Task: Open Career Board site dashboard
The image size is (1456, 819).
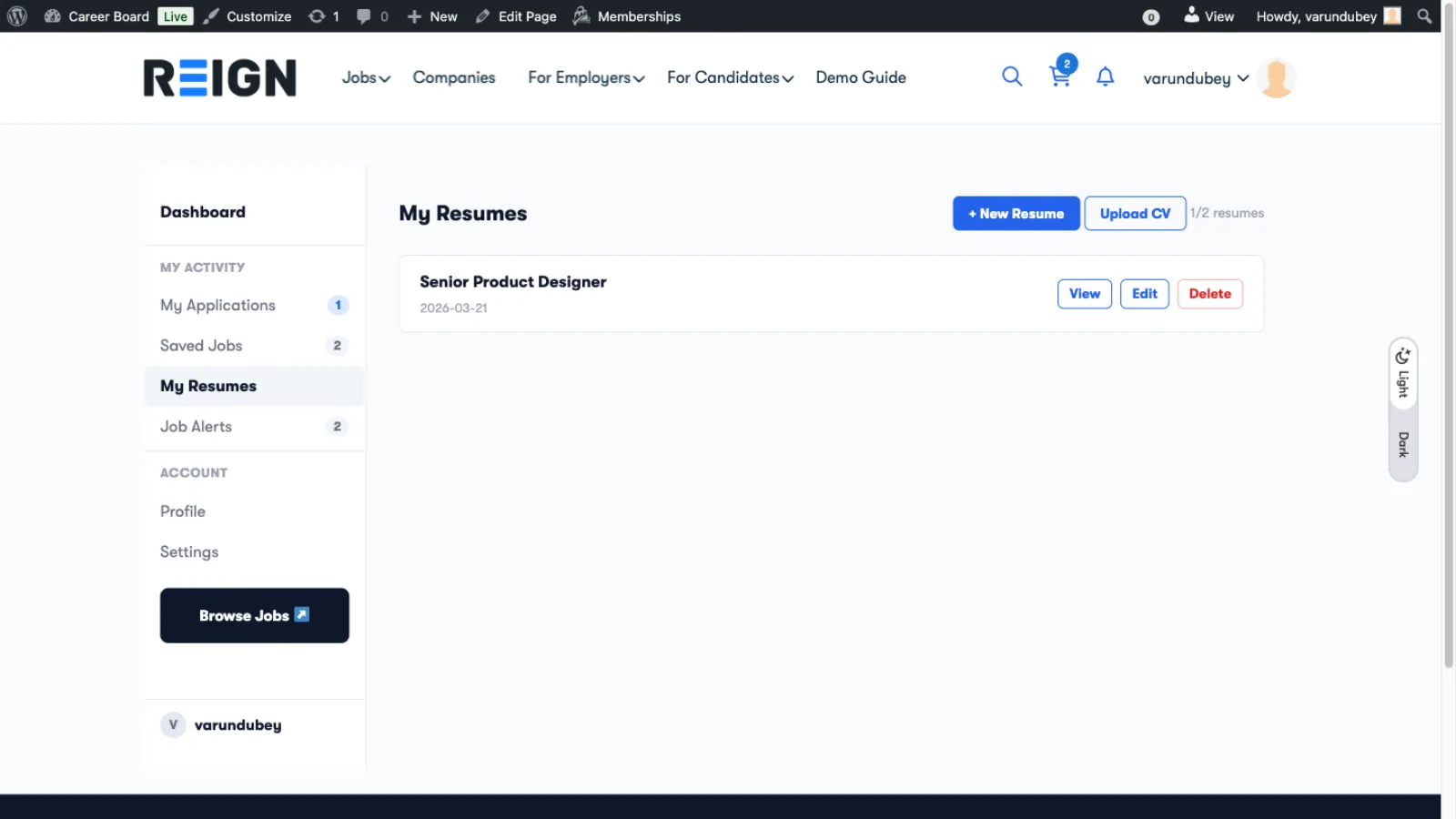Action: [x=96, y=16]
